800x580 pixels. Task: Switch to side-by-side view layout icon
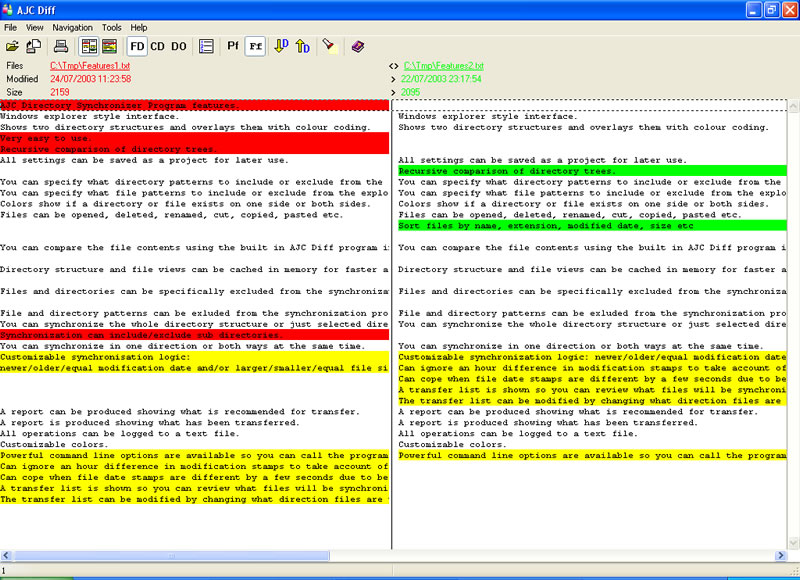pos(88,46)
